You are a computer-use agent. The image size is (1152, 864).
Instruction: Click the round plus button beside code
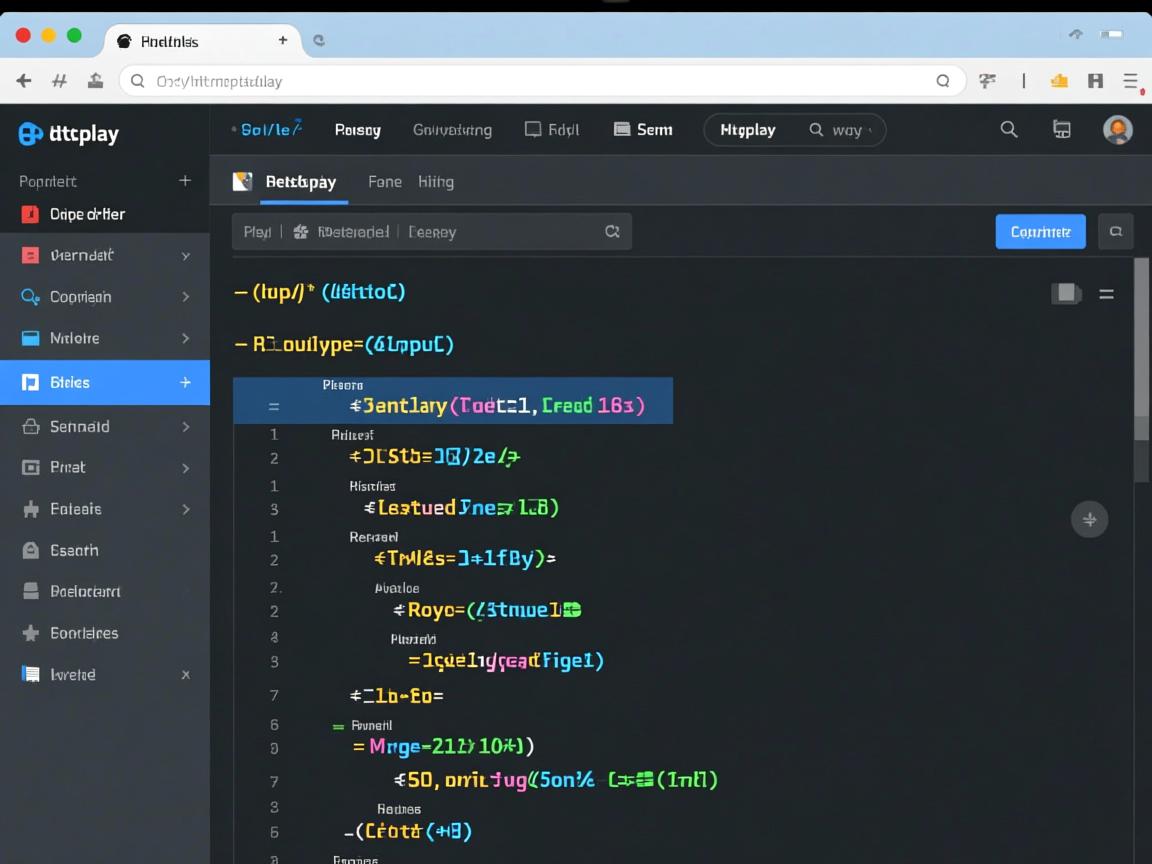pos(1089,519)
